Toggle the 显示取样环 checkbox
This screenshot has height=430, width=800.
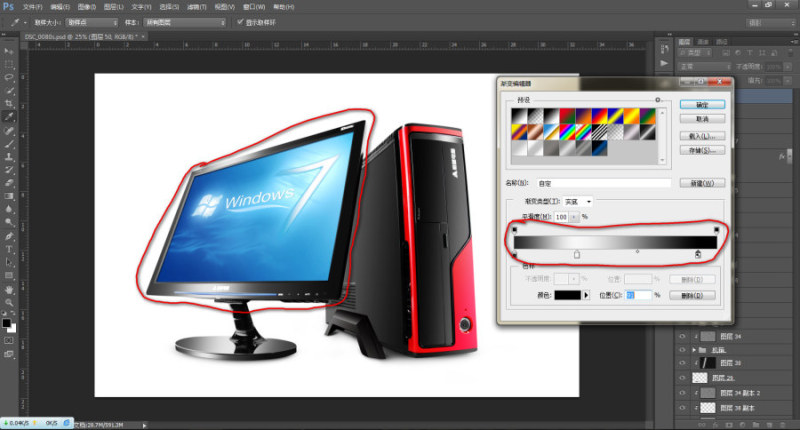(240, 22)
